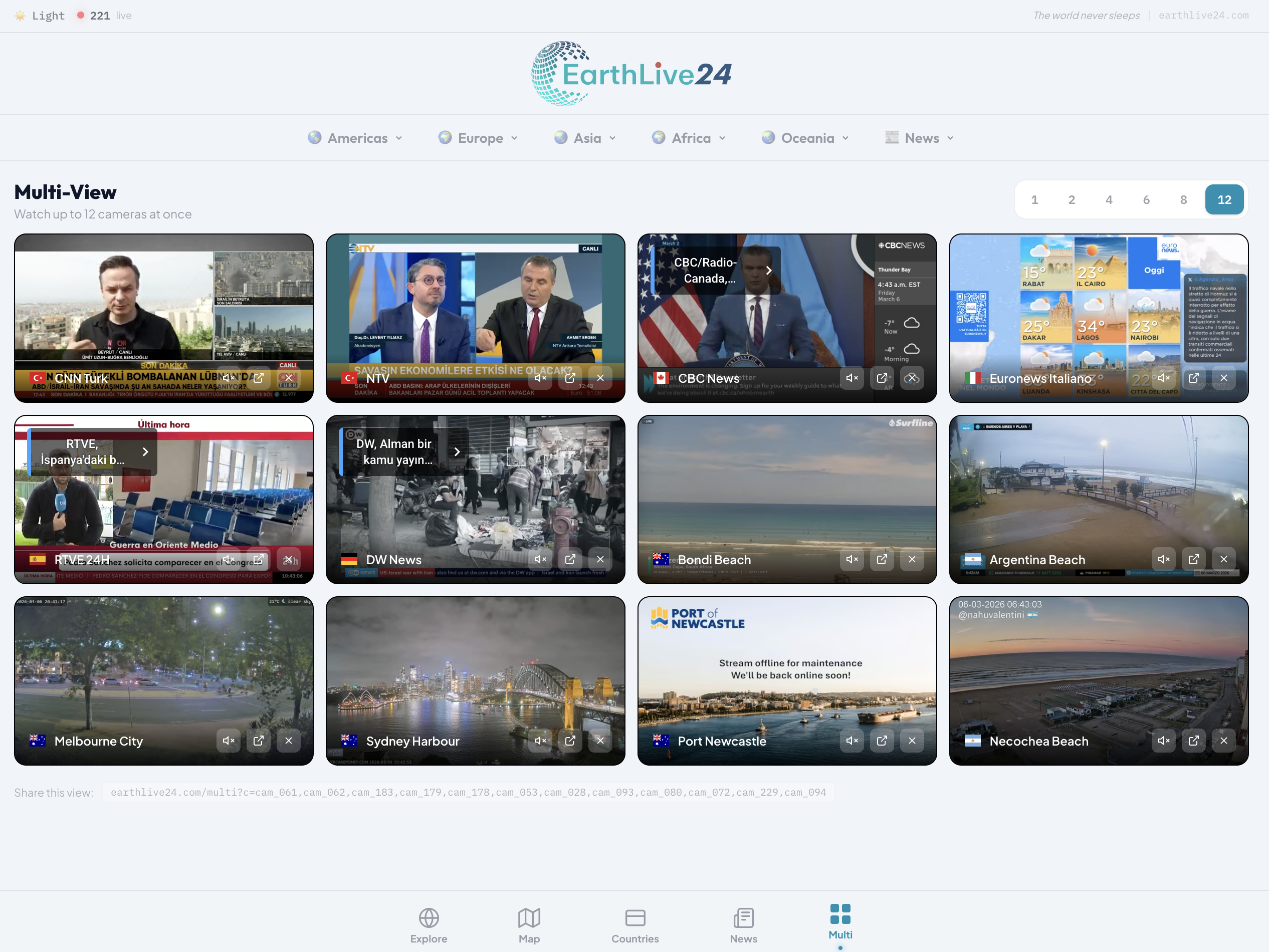Open the Africa region dropdown
The height and width of the screenshot is (952, 1269).
tap(689, 138)
